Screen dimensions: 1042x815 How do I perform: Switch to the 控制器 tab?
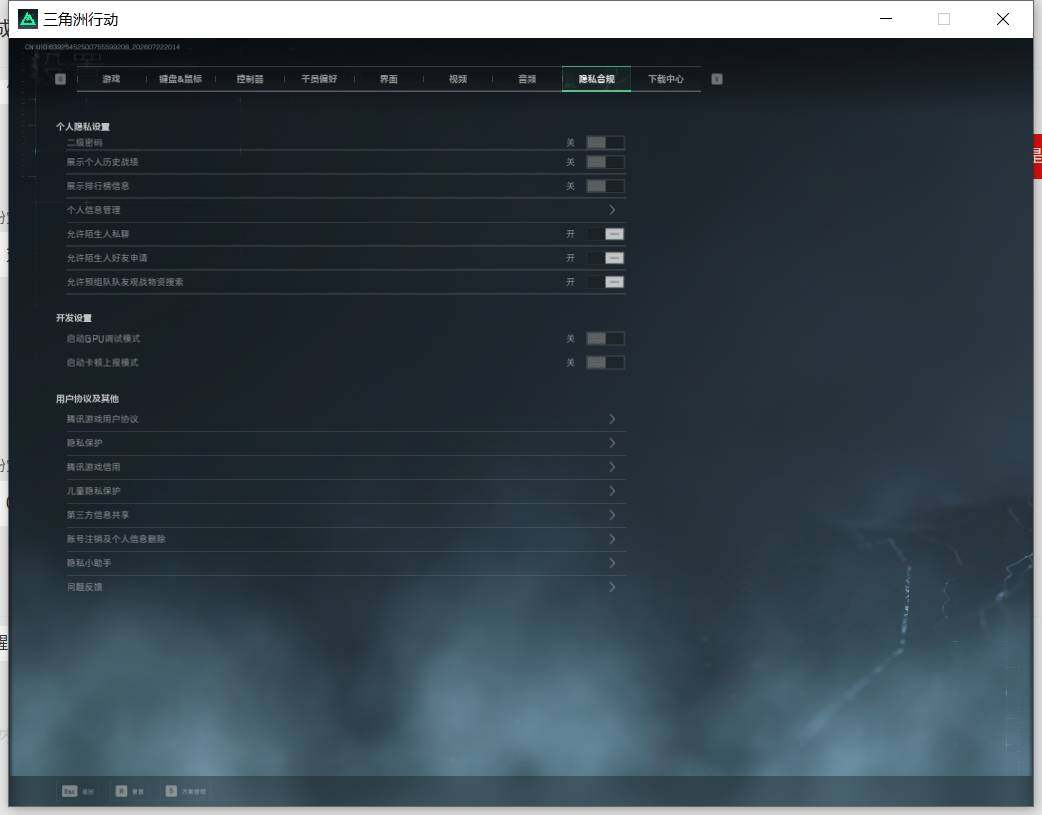click(250, 79)
